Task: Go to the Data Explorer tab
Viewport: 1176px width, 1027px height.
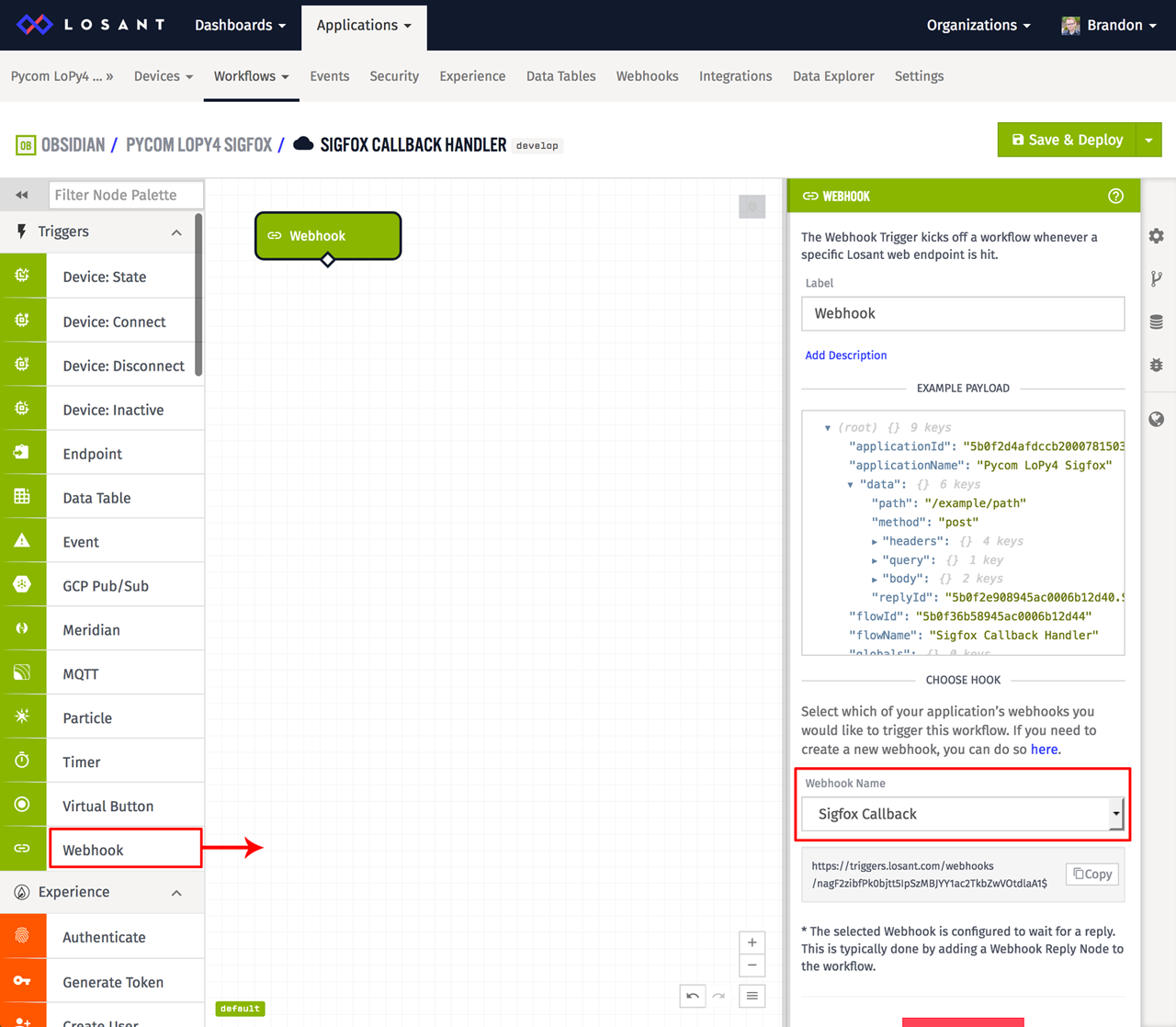Action: click(833, 76)
